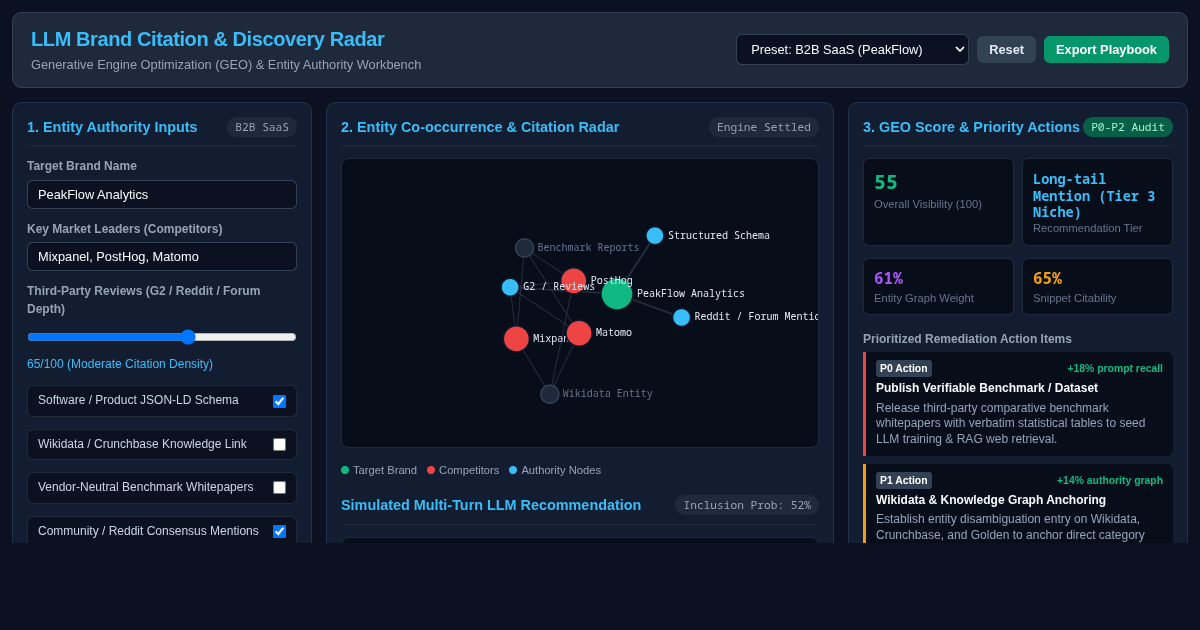Click the 65/100 Moderate Citation Density text

click(120, 364)
